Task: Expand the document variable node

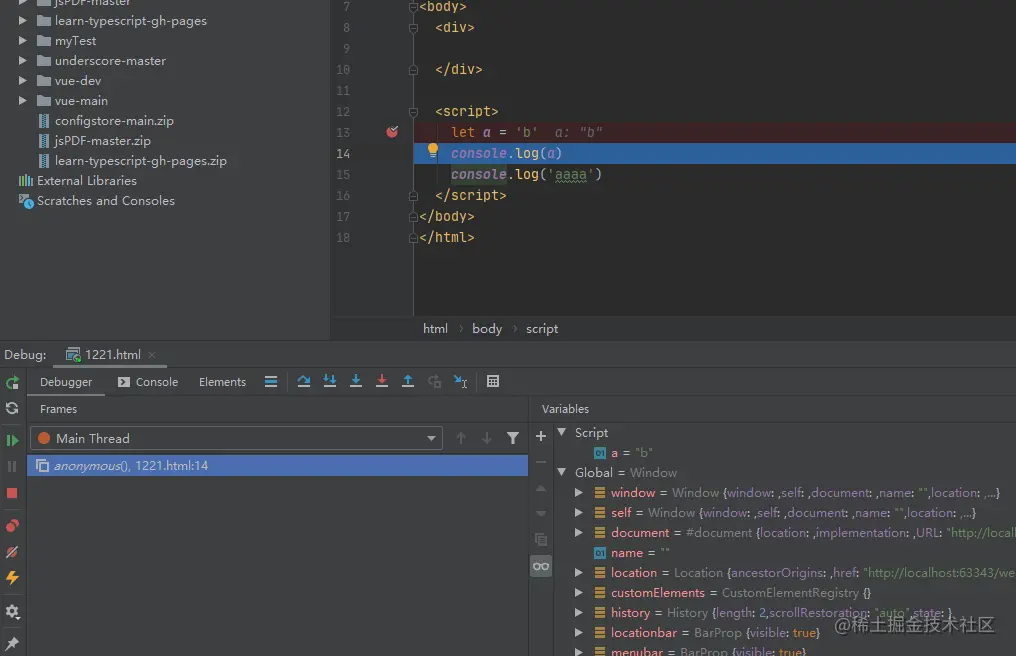Action: tap(579, 533)
